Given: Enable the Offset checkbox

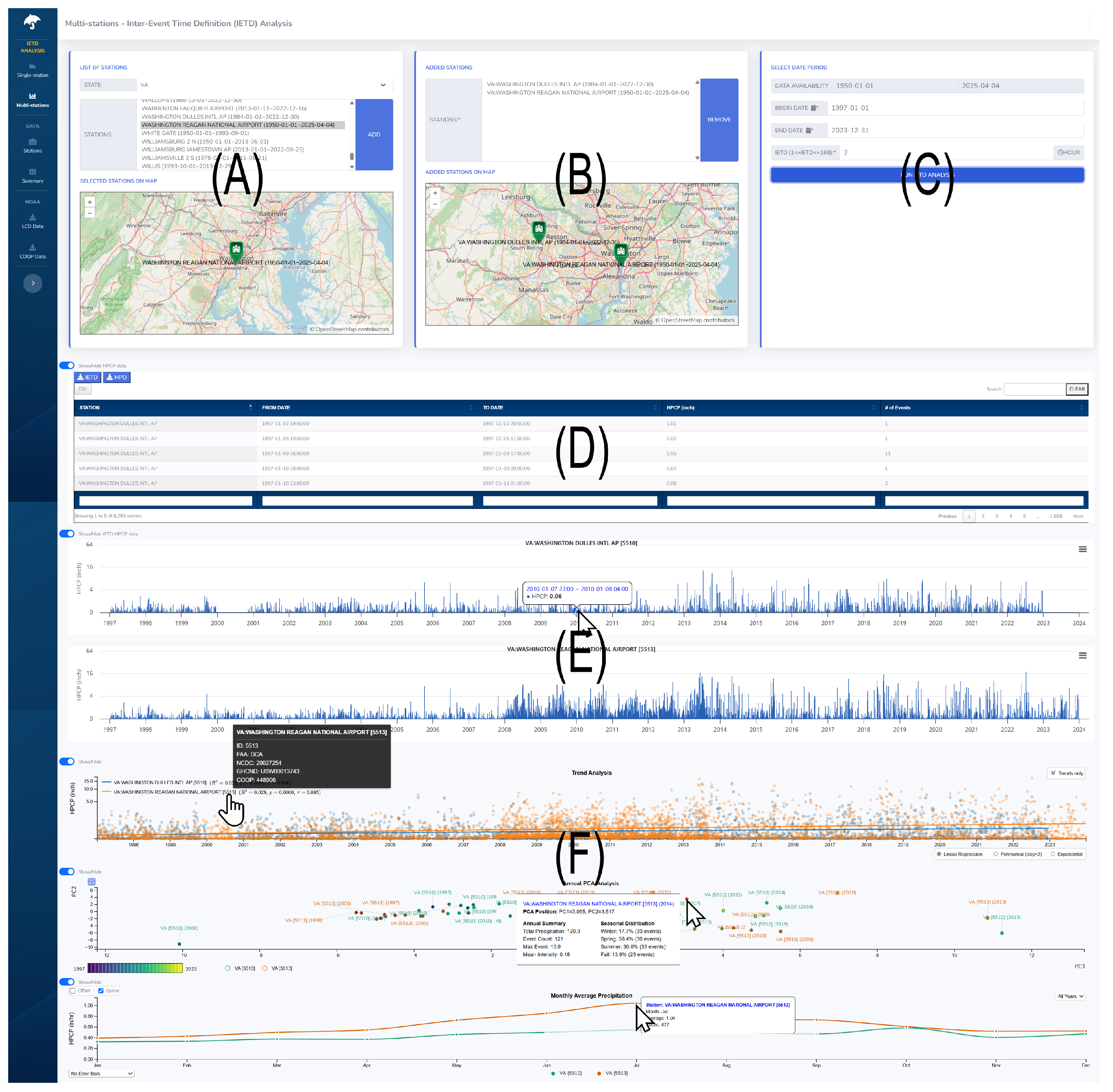Looking at the screenshot, I should point(73,991).
